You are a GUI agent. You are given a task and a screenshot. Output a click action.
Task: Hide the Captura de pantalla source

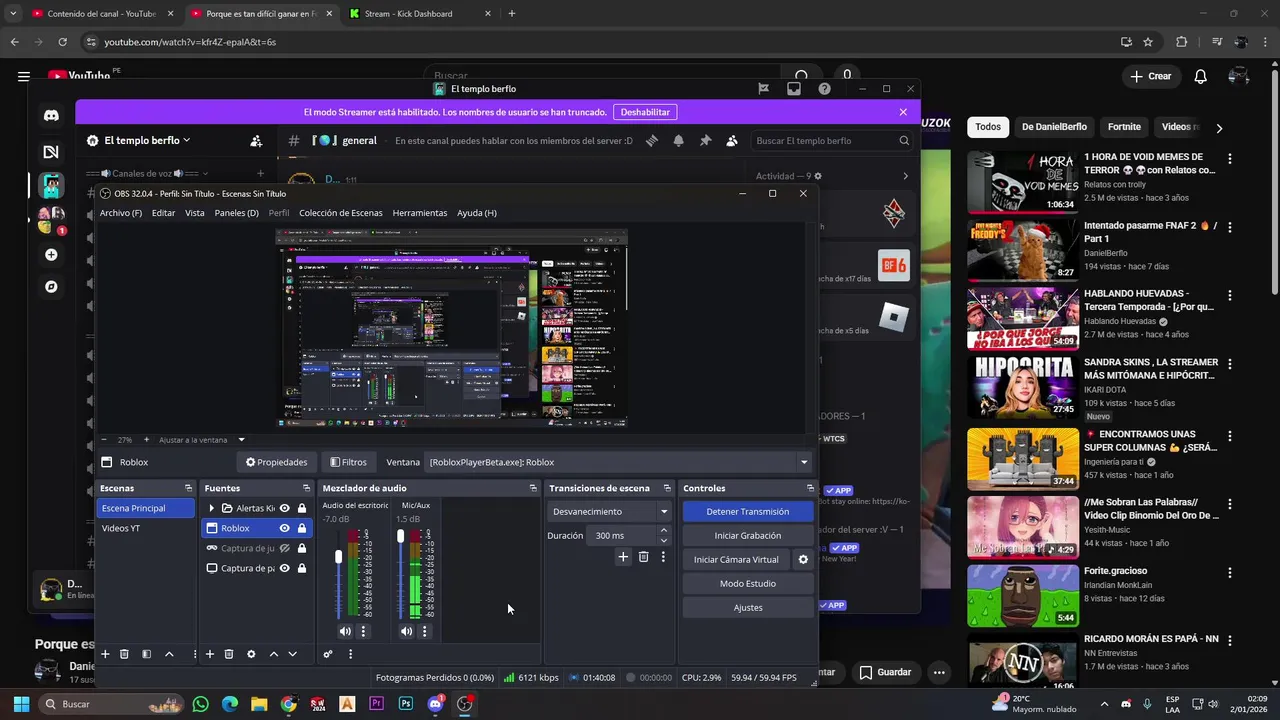coord(284,568)
